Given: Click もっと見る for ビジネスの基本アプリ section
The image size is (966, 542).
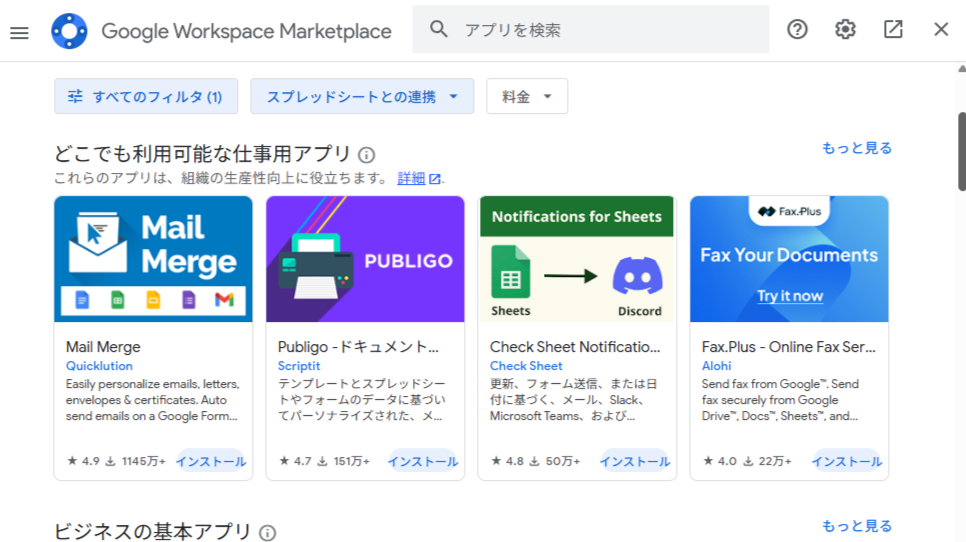Looking at the screenshot, I should click(x=856, y=526).
